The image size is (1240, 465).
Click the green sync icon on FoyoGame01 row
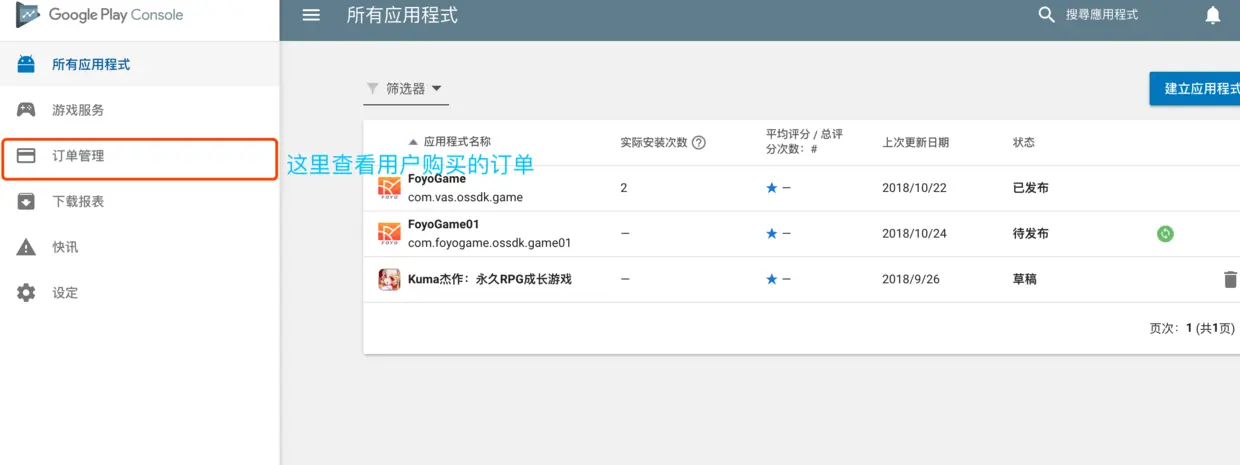click(1165, 234)
